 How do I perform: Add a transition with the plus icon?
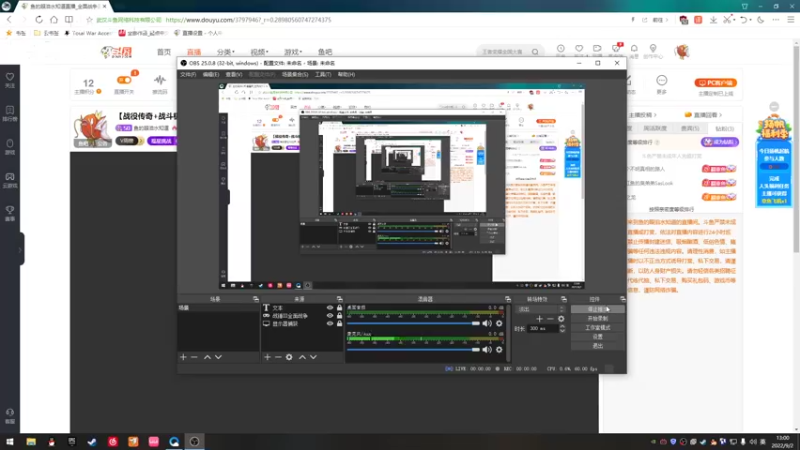coord(539,319)
